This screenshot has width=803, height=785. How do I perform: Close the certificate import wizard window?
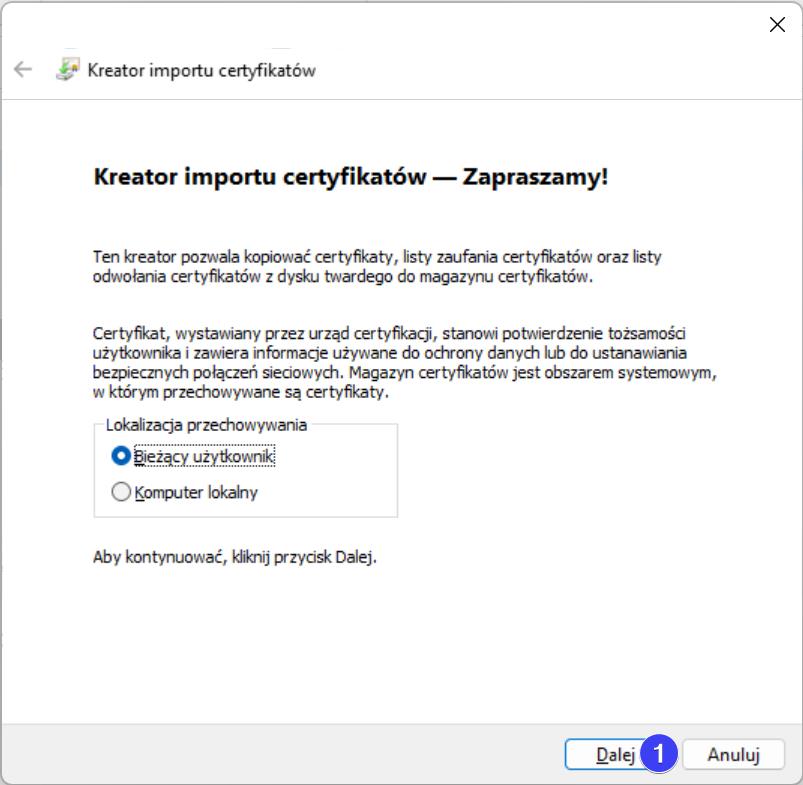coord(776,25)
